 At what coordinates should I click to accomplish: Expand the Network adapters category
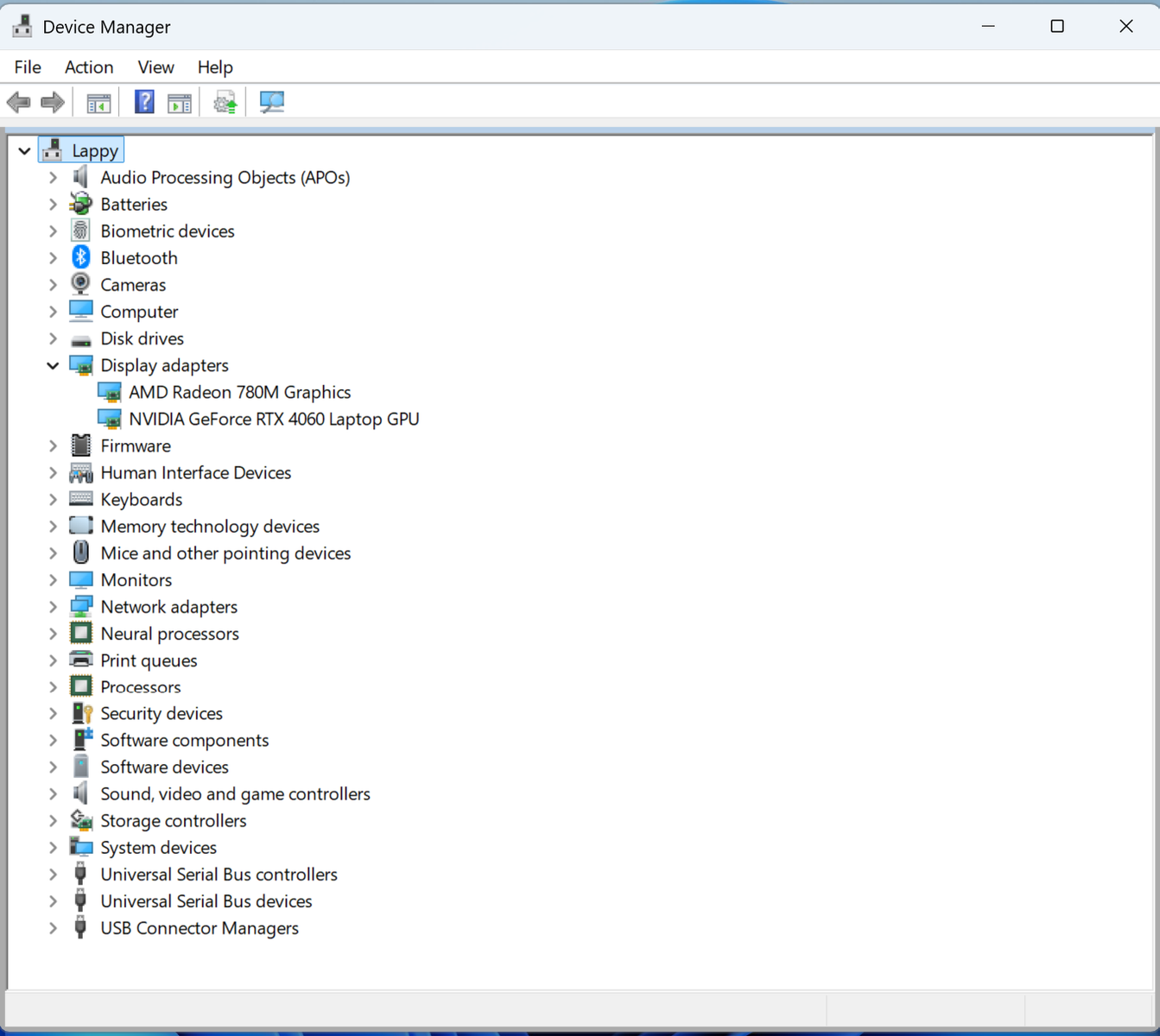click(53, 607)
